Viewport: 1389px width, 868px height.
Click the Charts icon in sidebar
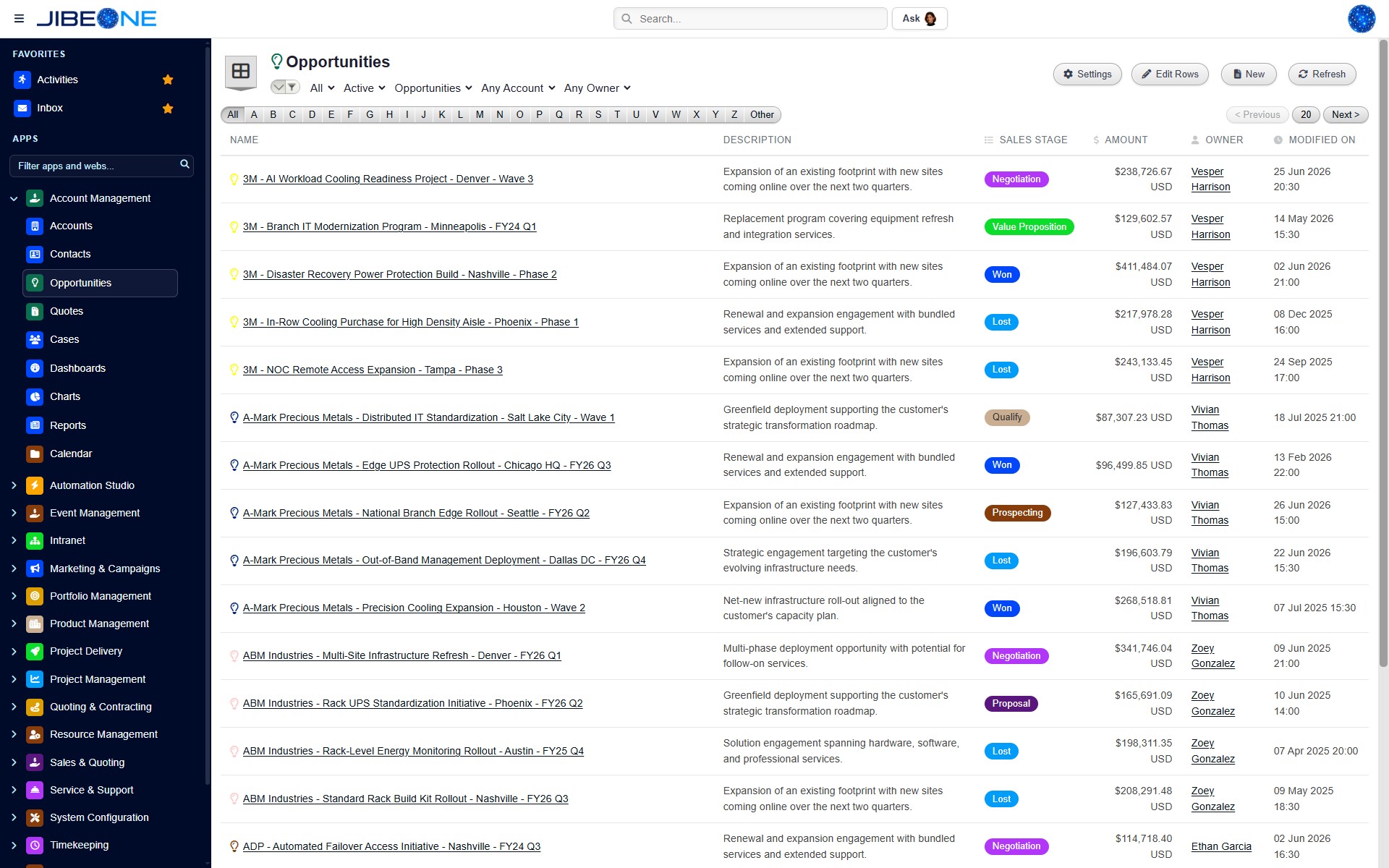(35, 396)
